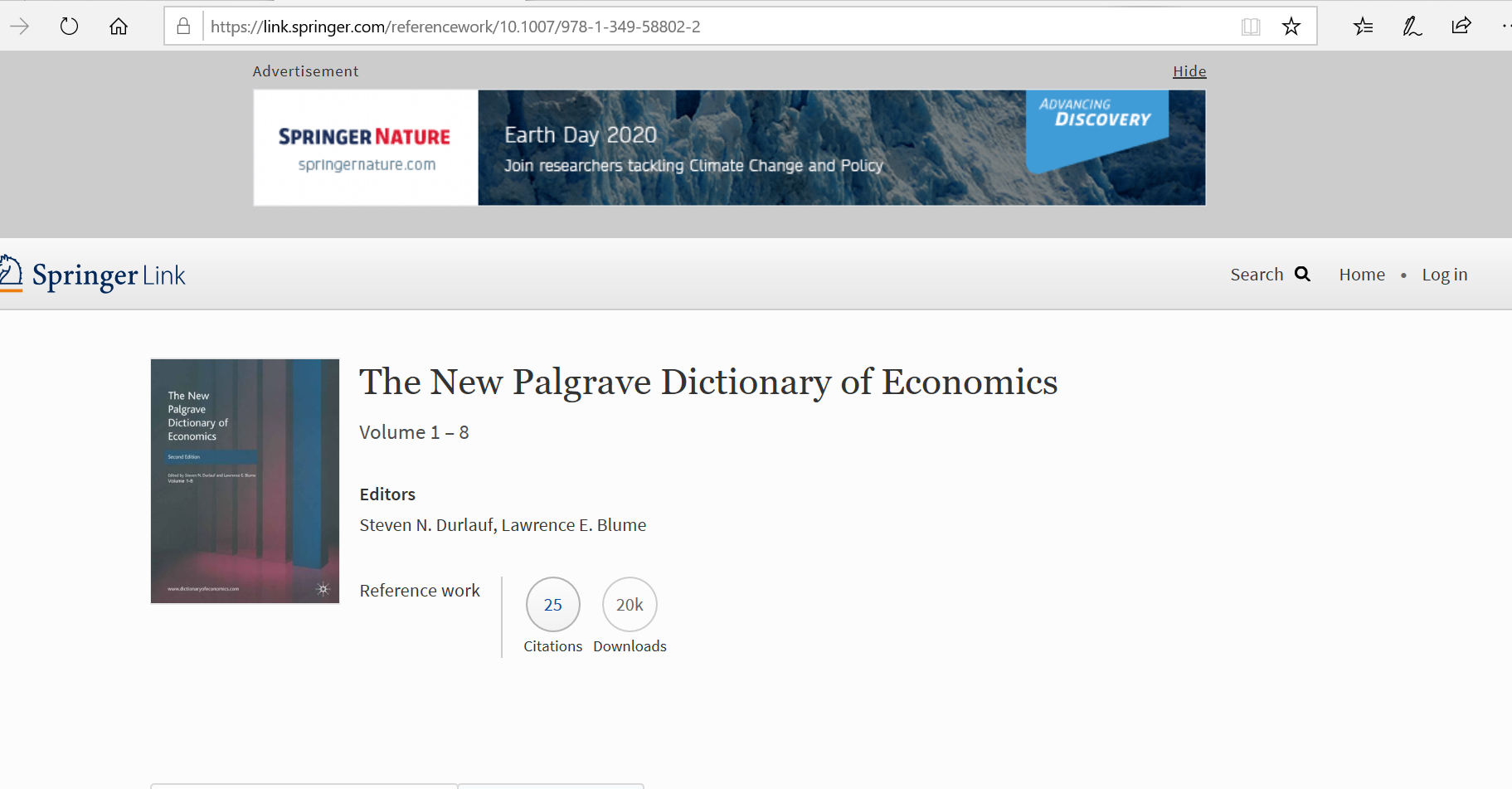The image size is (1512, 789).
Task: Click the Editors heading
Action: click(387, 494)
